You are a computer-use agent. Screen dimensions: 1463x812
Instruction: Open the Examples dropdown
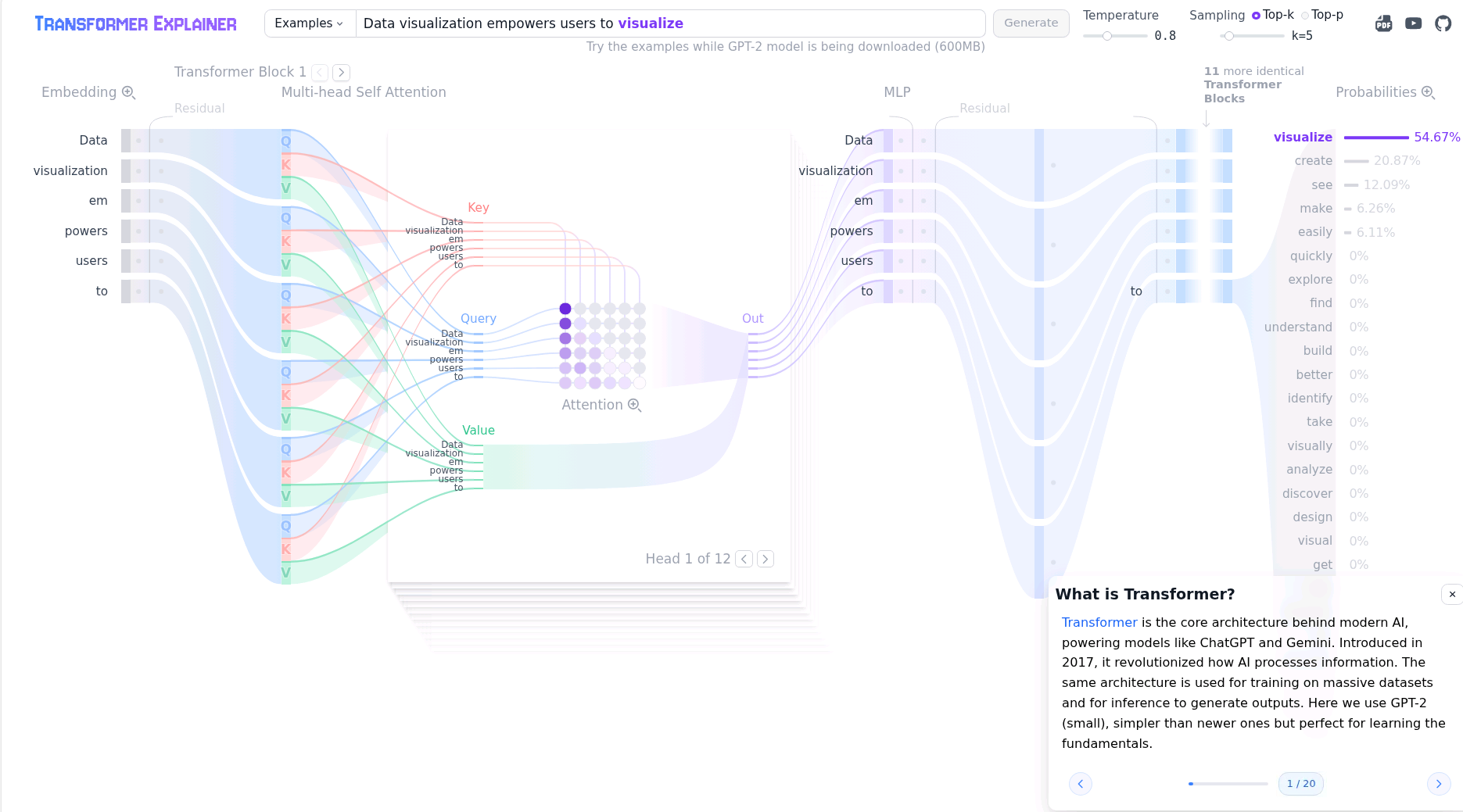click(310, 23)
